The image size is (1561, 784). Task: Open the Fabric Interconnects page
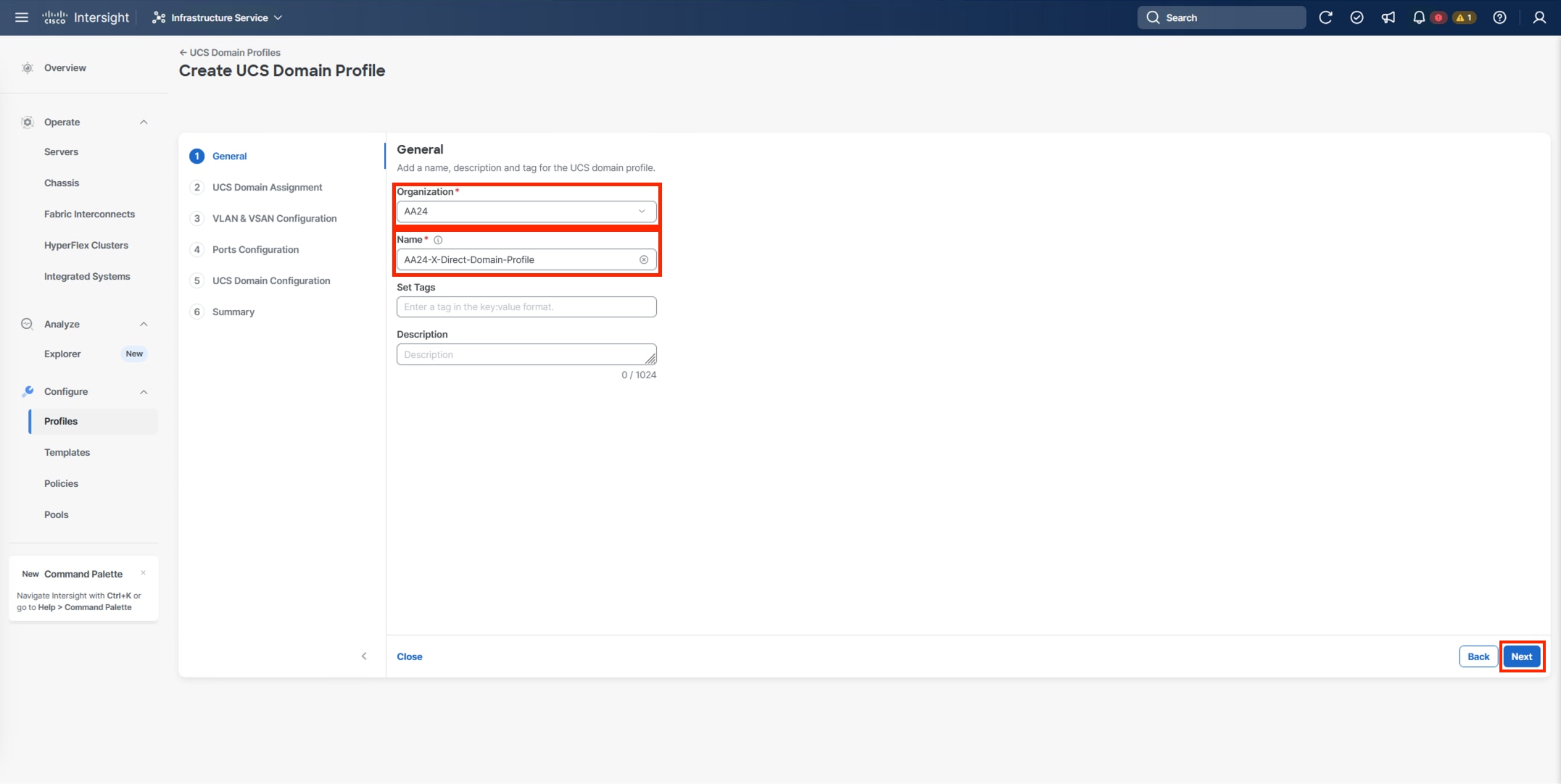89,214
